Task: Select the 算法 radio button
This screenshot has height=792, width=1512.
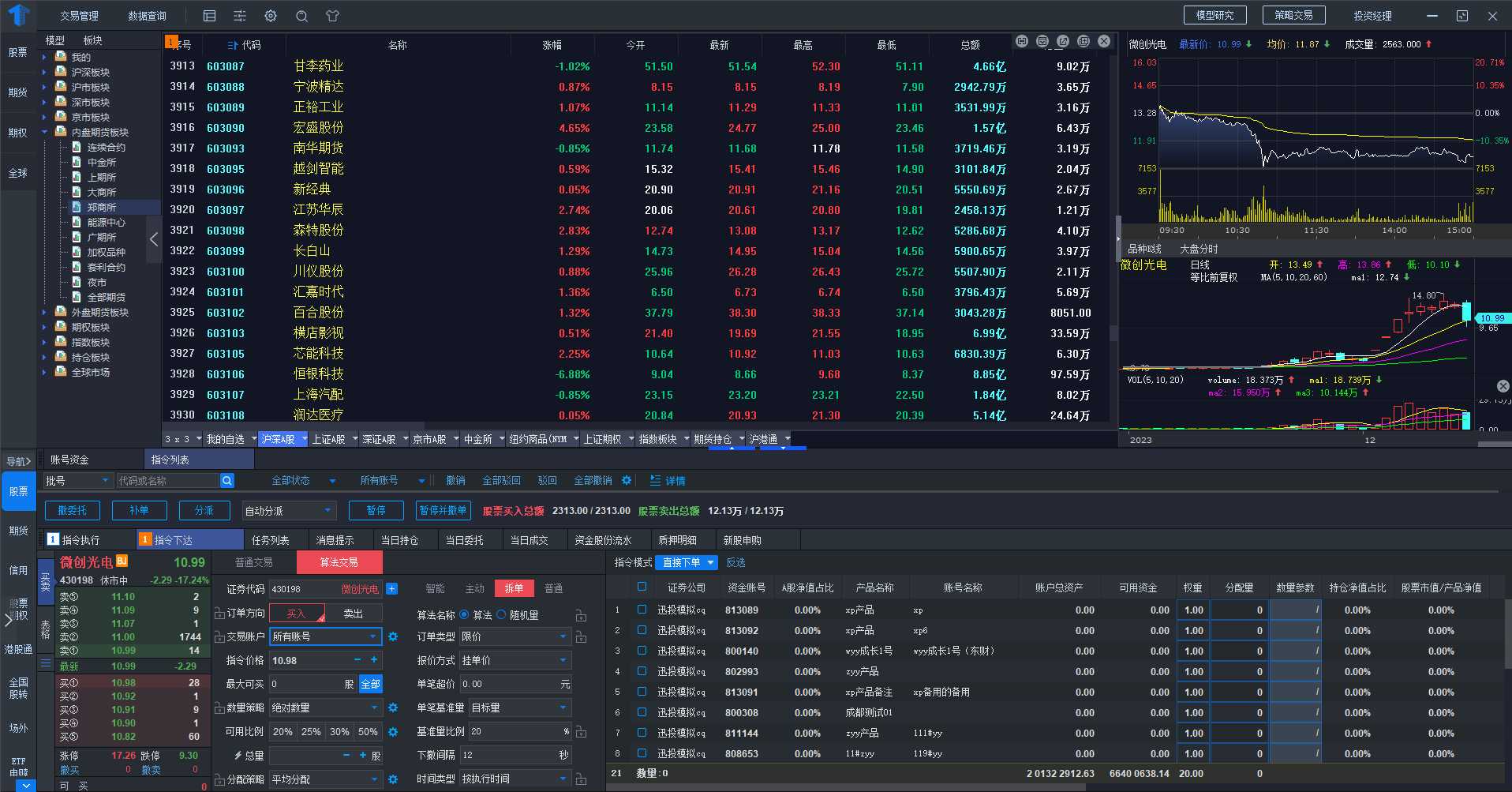Action: tap(464, 614)
